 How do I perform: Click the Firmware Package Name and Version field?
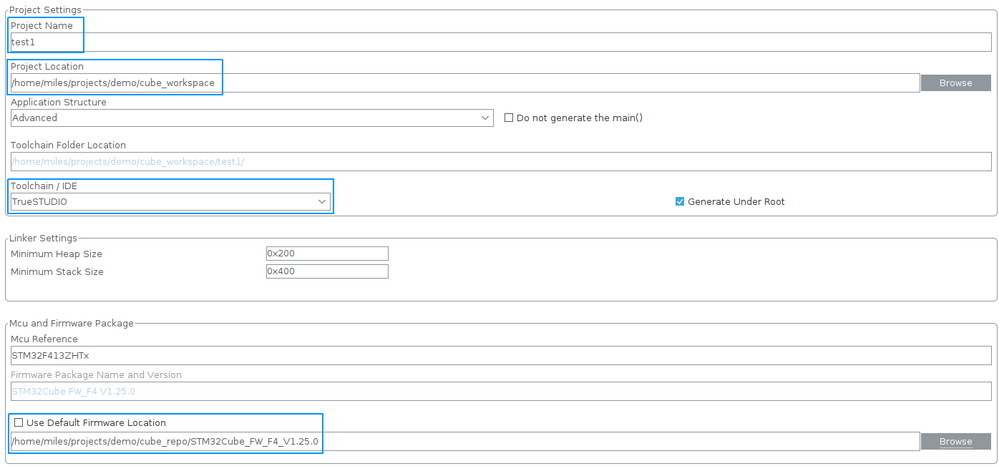pyautogui.click(x=500, y=392)
